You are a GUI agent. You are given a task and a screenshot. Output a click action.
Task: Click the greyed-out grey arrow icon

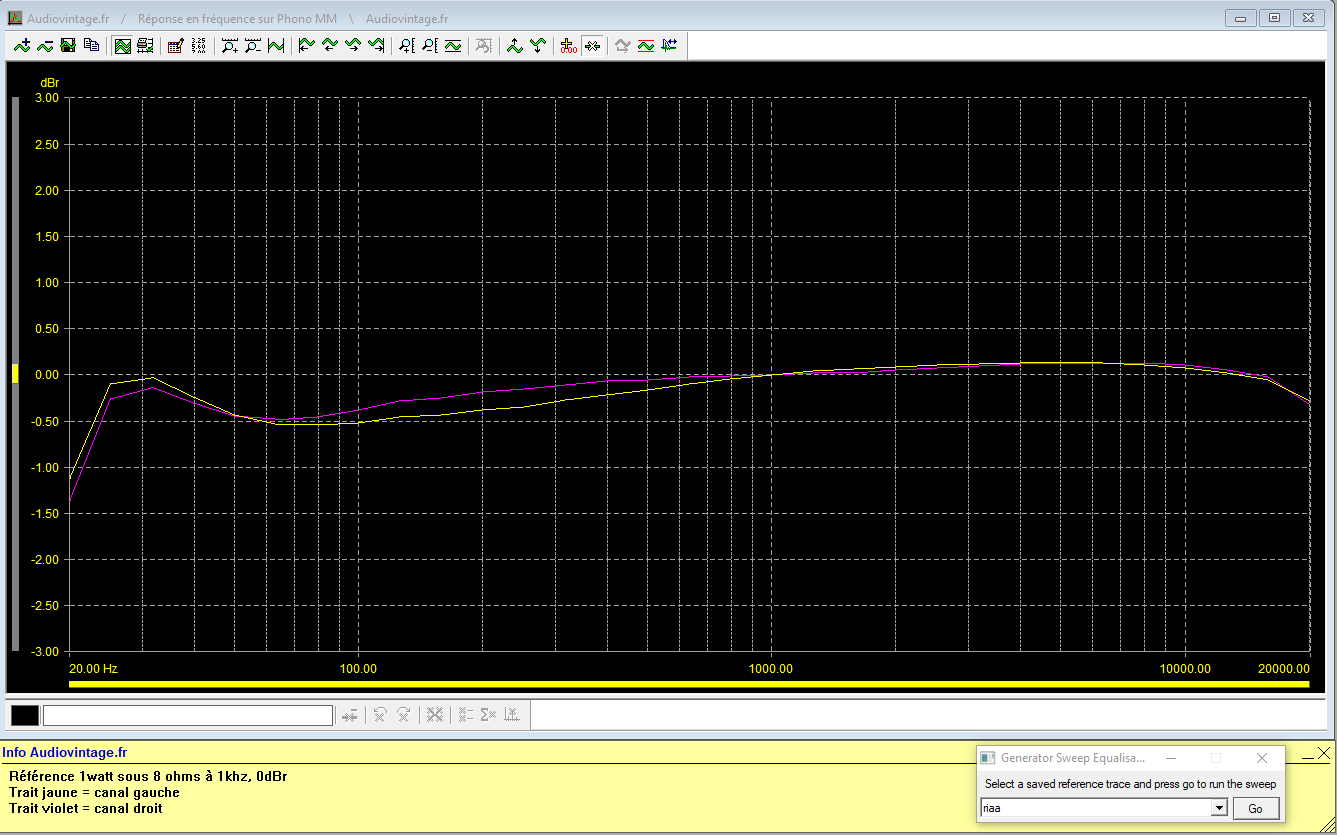click(x=622, y=45)
